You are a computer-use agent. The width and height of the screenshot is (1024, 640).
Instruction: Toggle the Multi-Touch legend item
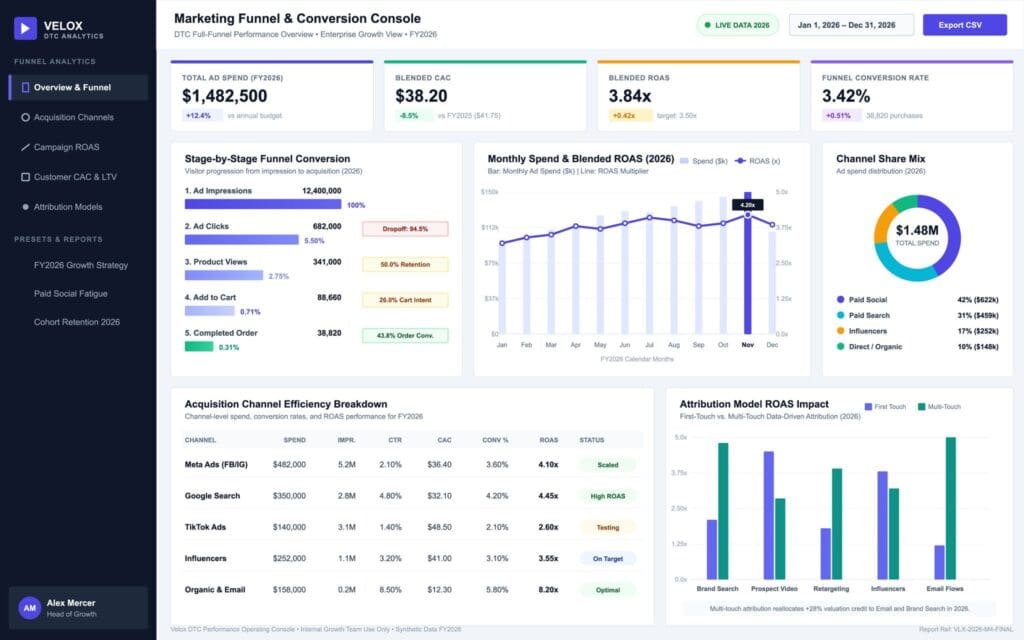[x=939, y=407]
